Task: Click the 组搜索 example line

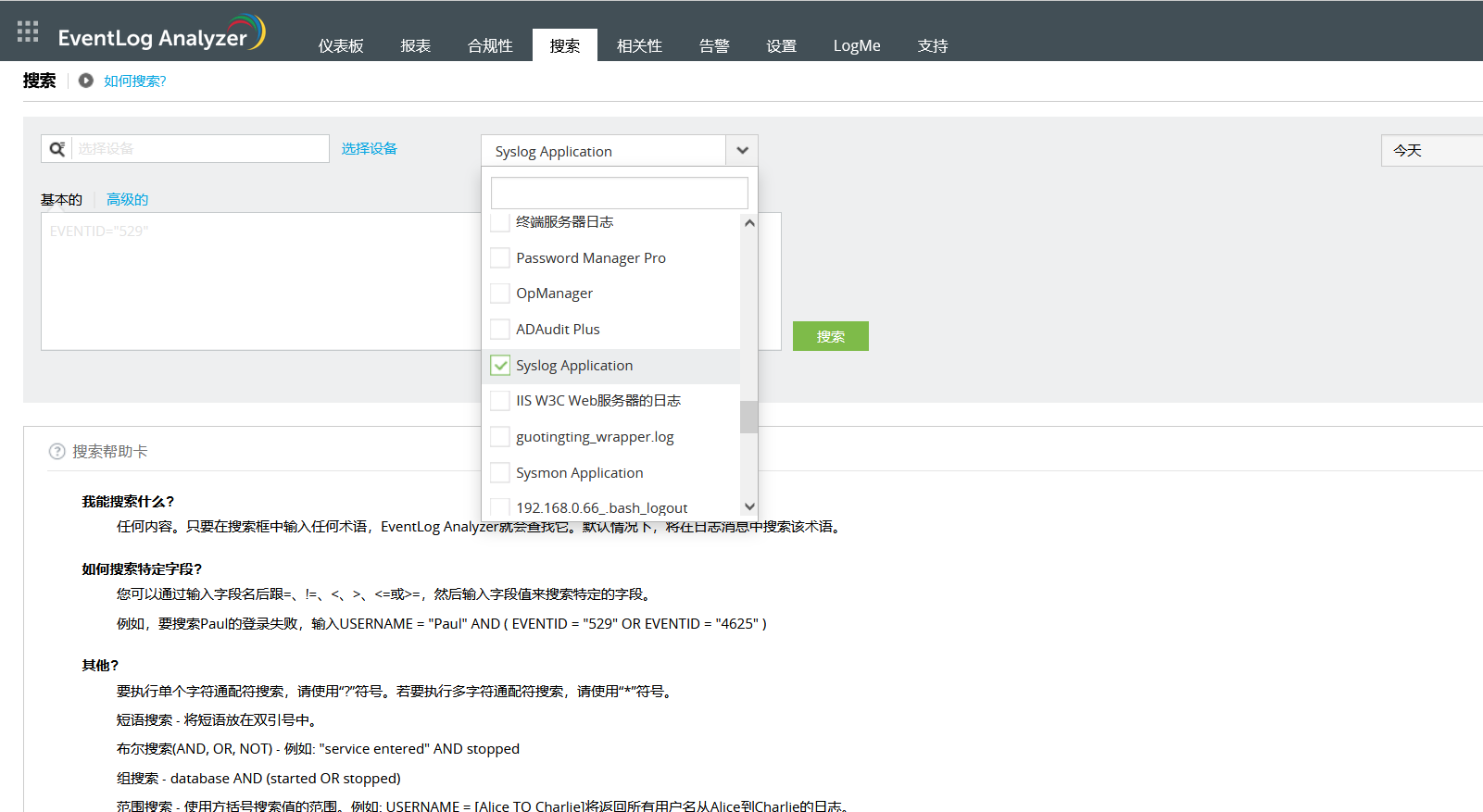Action: 258,779
